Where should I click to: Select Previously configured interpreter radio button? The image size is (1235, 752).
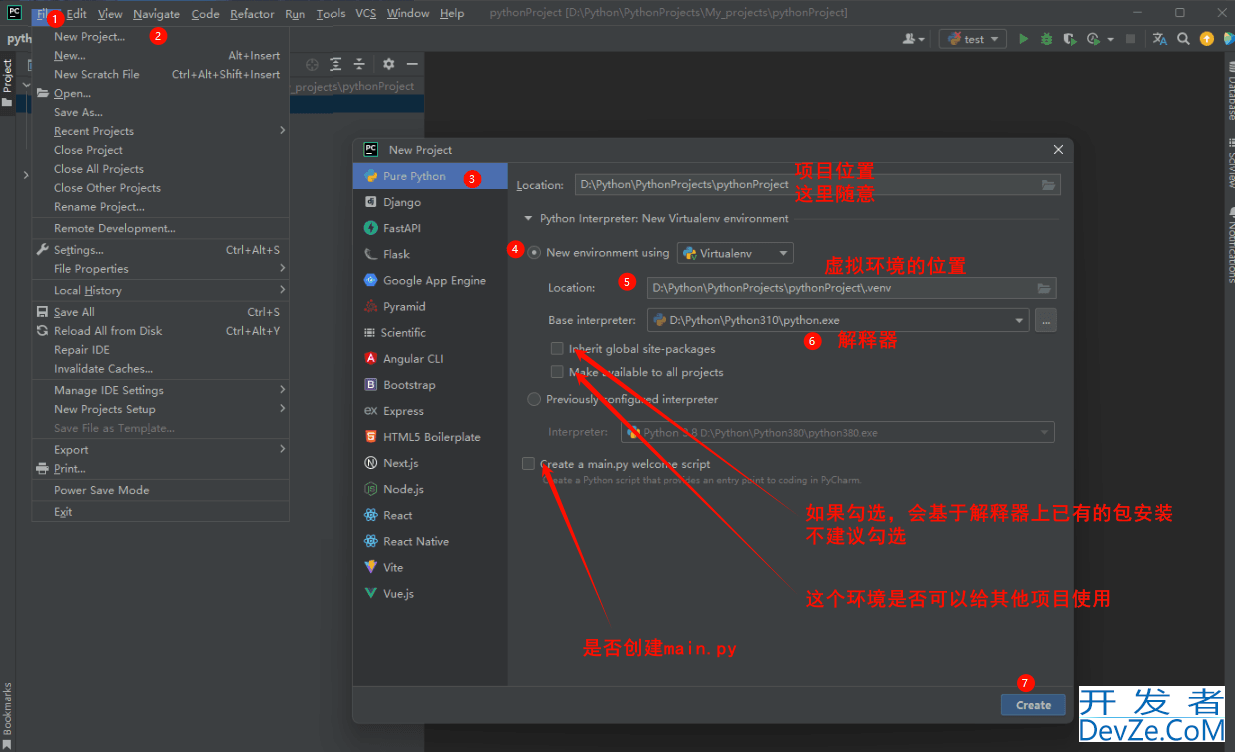534,399
